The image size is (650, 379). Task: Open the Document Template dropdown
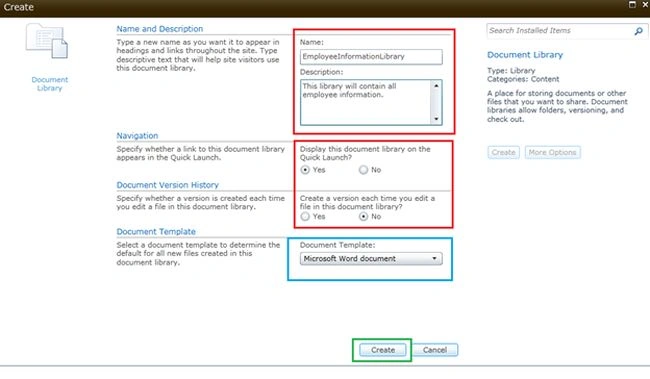pyautogui.click(x=371, y=259)
